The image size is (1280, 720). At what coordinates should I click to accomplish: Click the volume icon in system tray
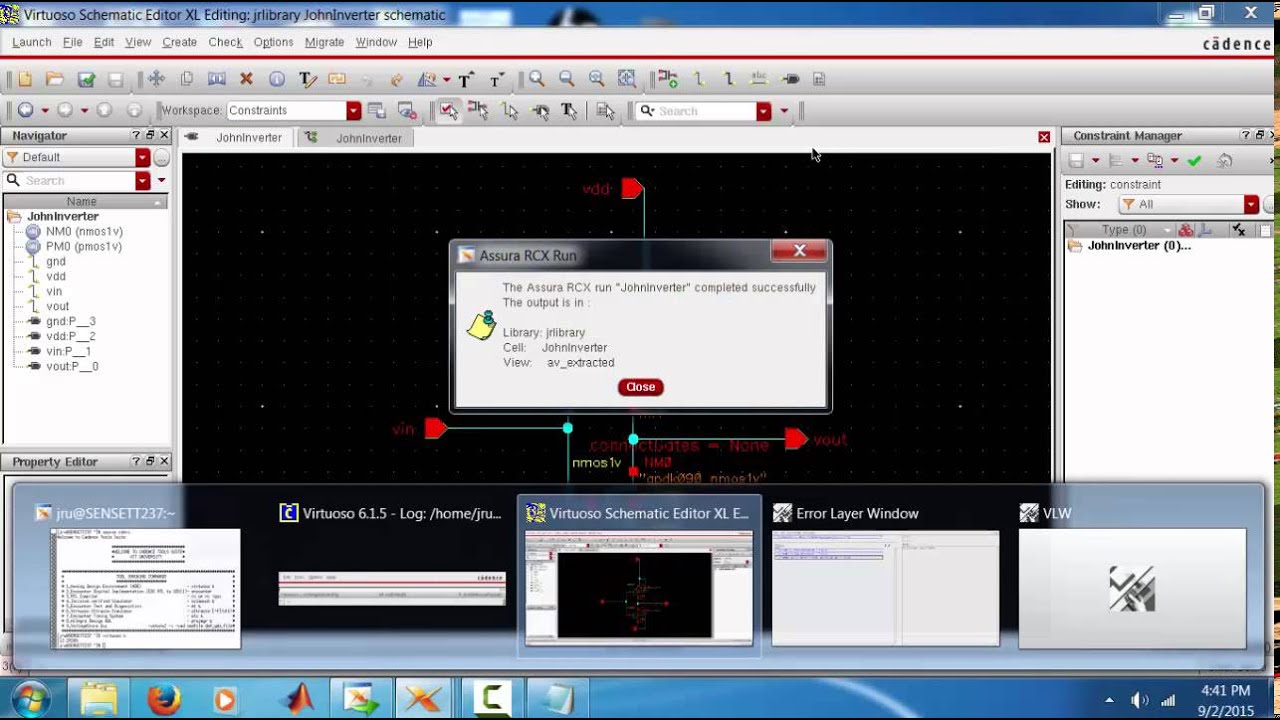(x=1139, y=700)
